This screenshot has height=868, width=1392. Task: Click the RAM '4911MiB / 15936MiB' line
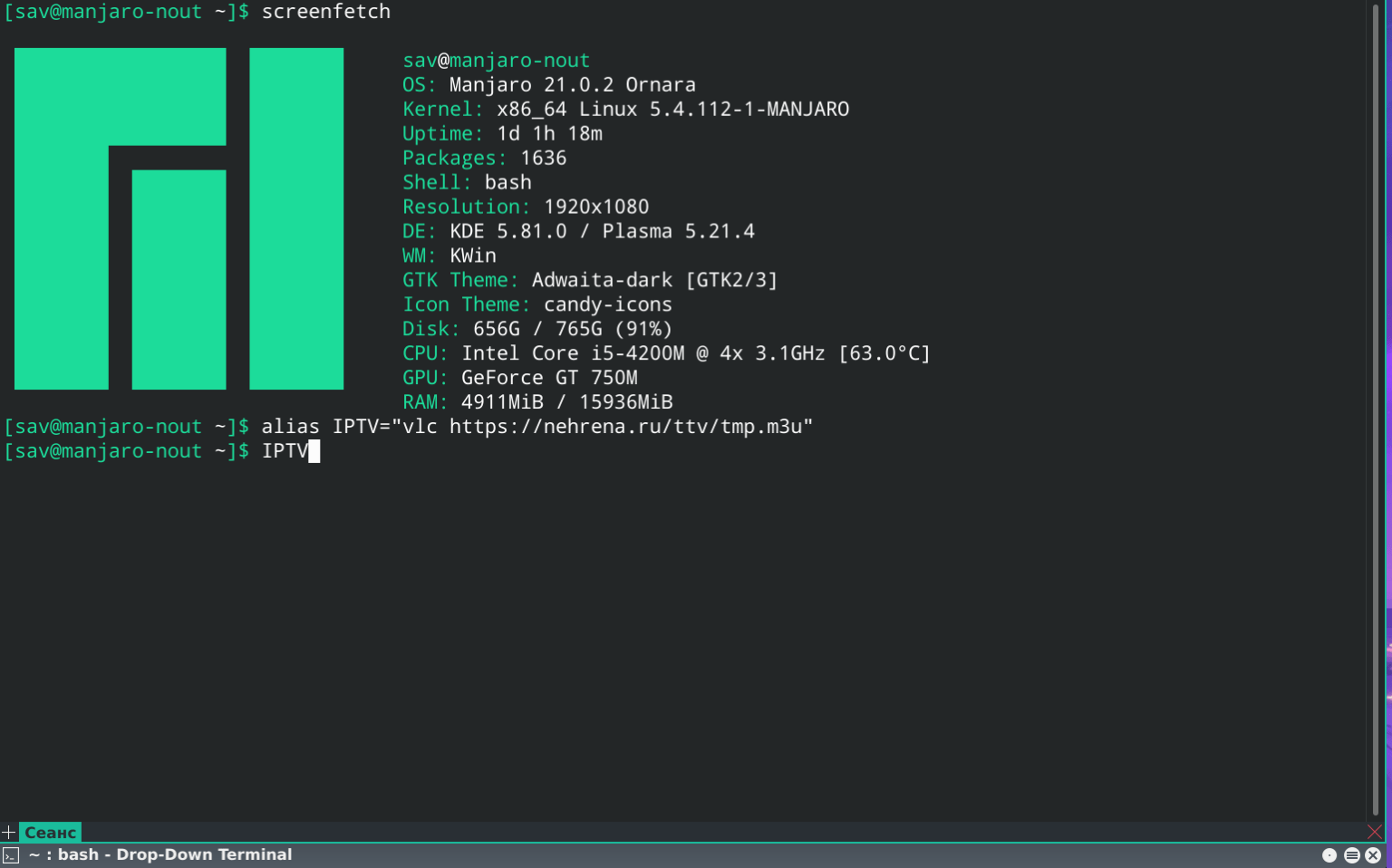538,403
